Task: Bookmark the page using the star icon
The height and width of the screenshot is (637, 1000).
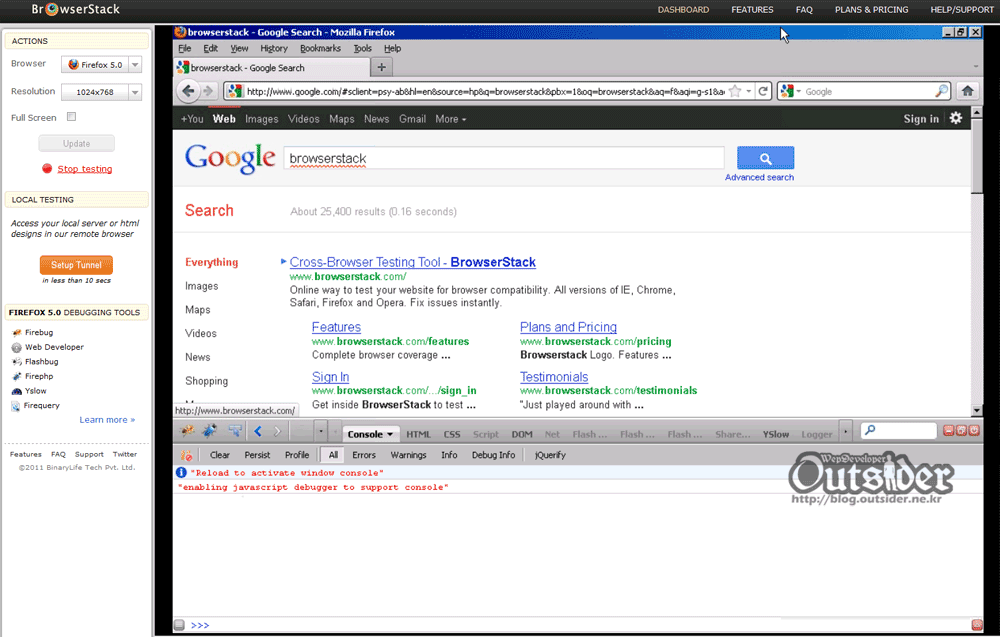Action: tap(735, 91)
